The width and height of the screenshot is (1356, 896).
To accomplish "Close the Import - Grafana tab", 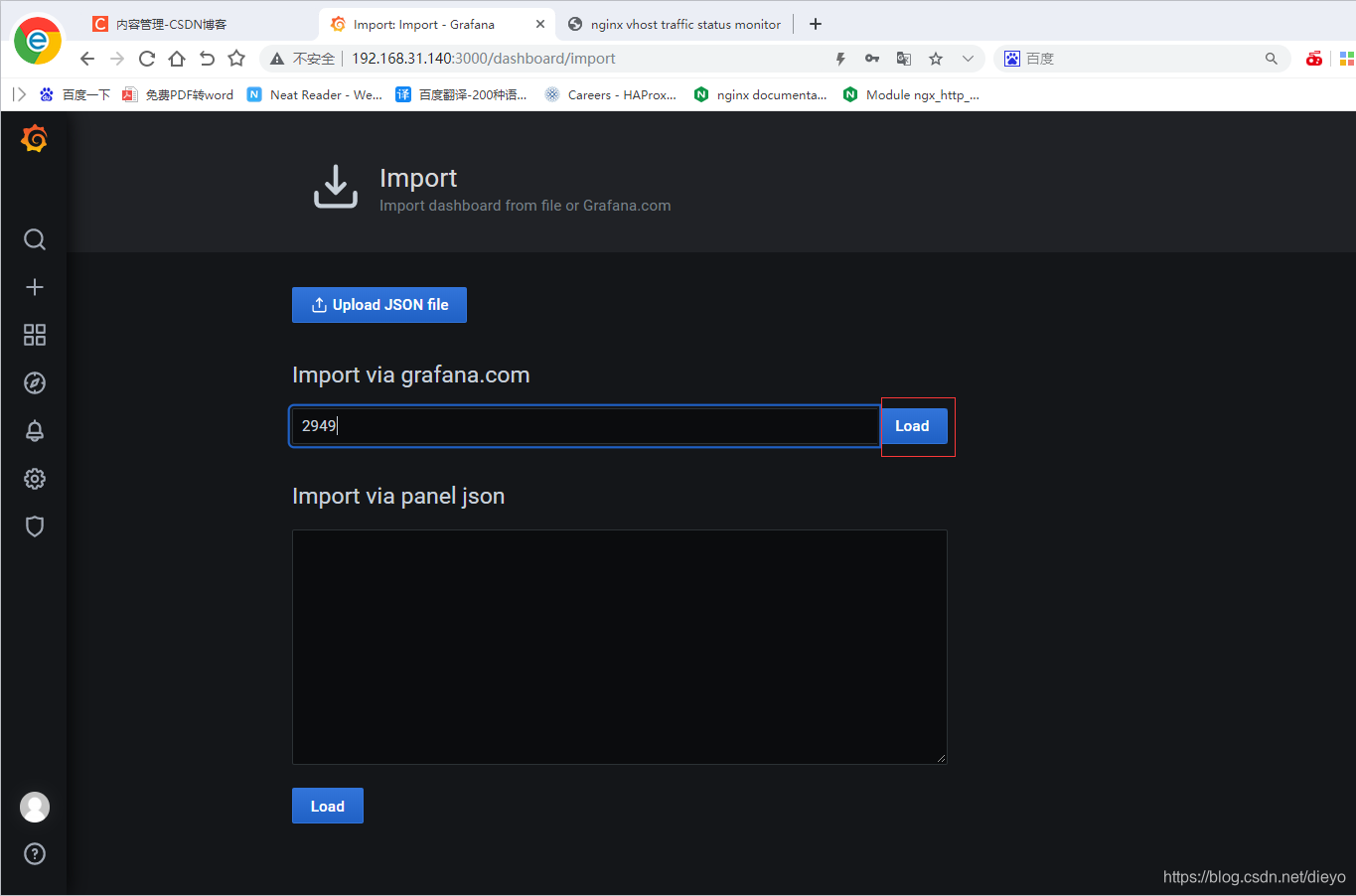I will (540, 24).
